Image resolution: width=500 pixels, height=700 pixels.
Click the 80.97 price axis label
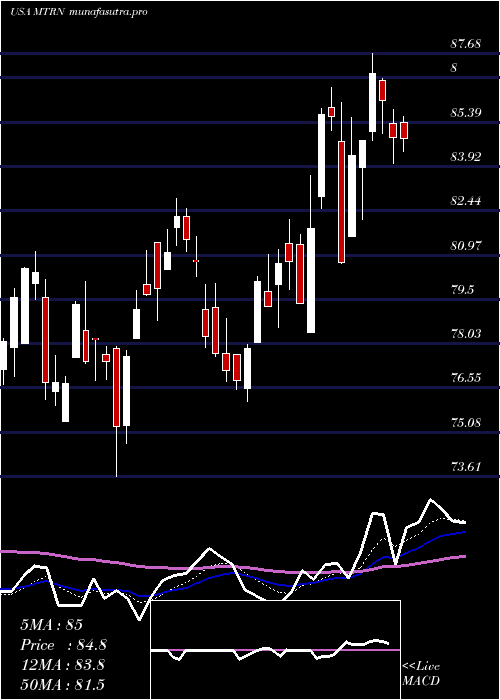pyautogui.click(x=466, y=245)
